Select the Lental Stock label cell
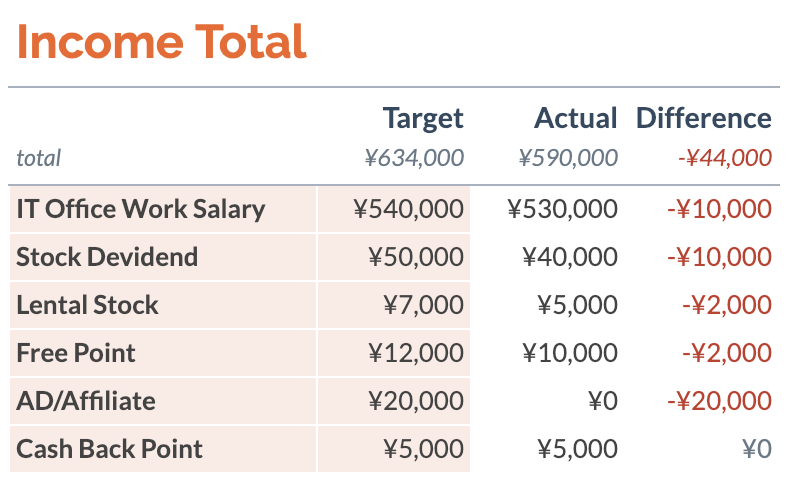792x484 pixels. pyautogui.click(x=163, y=305)
